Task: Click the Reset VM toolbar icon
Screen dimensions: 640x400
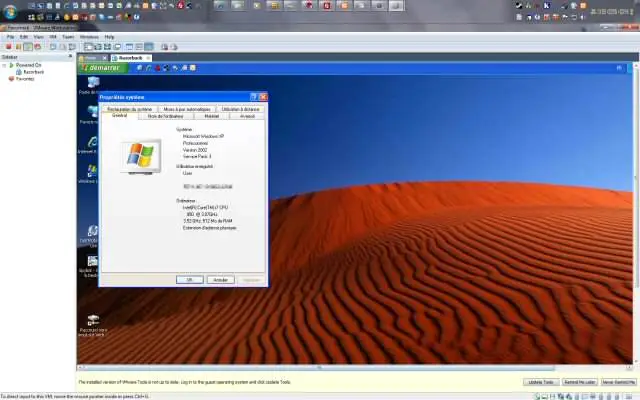Action: [x=38, y=47]
